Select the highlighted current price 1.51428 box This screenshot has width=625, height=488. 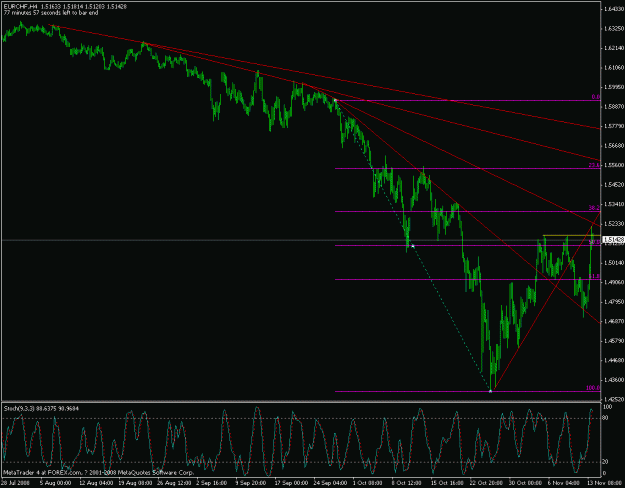click(x=613, y=240)
